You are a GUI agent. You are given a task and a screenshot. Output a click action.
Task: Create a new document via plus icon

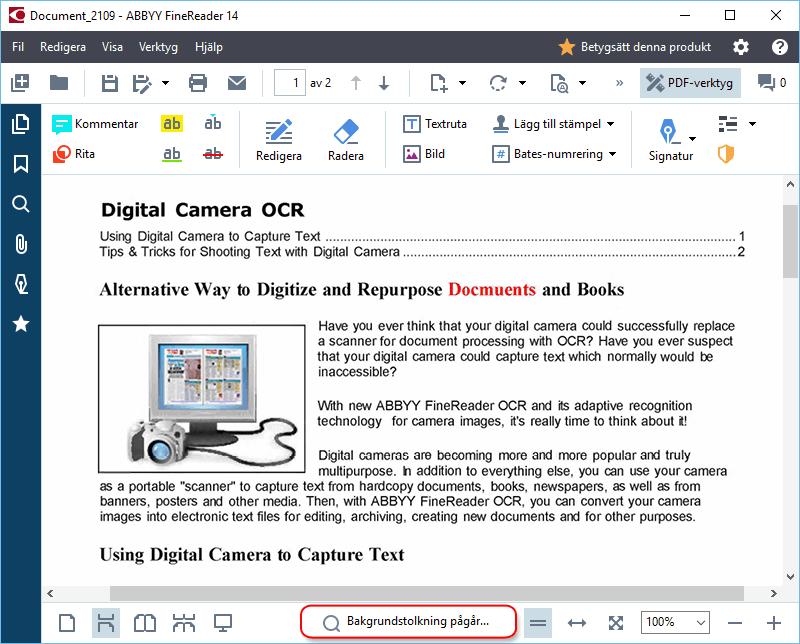[20, 83]
